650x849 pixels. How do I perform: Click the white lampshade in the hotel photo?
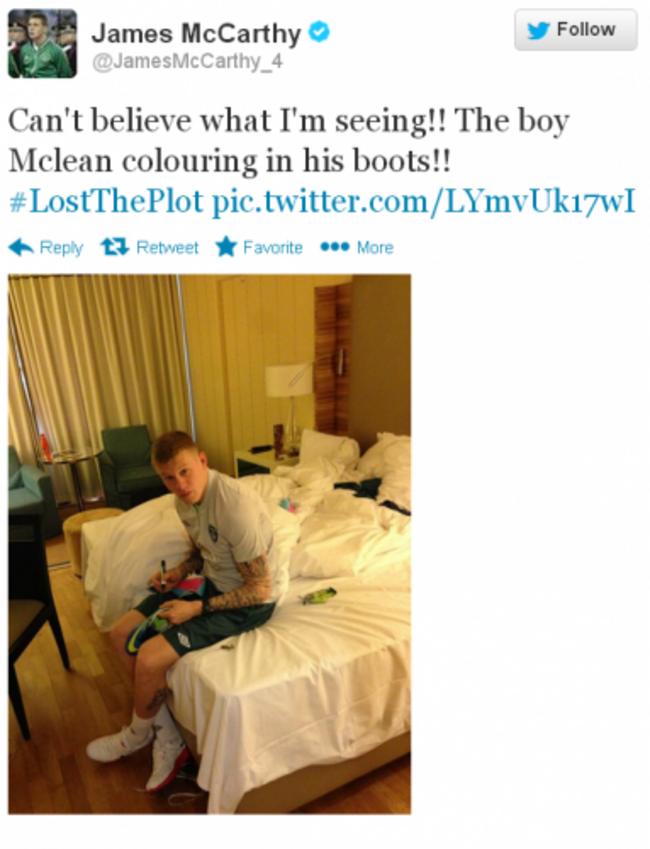click(x=289, y=380)
